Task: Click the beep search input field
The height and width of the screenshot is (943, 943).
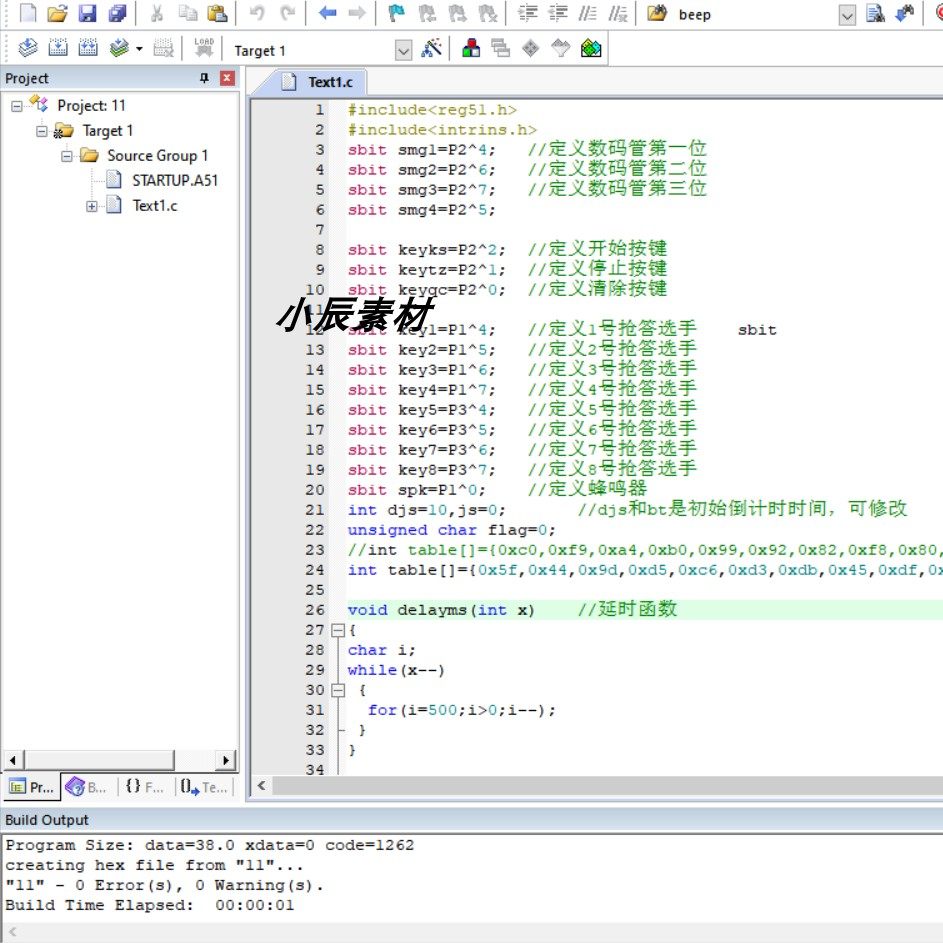Action: point(755,14)
